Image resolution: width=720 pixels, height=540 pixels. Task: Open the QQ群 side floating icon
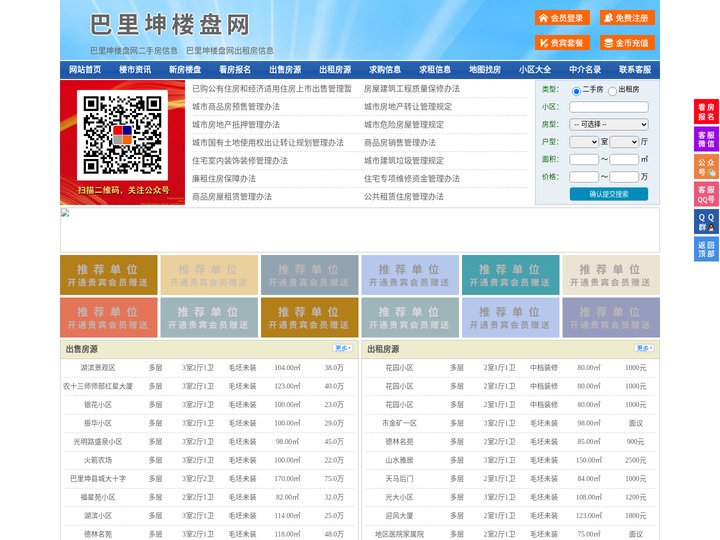(x=706, y=222)
